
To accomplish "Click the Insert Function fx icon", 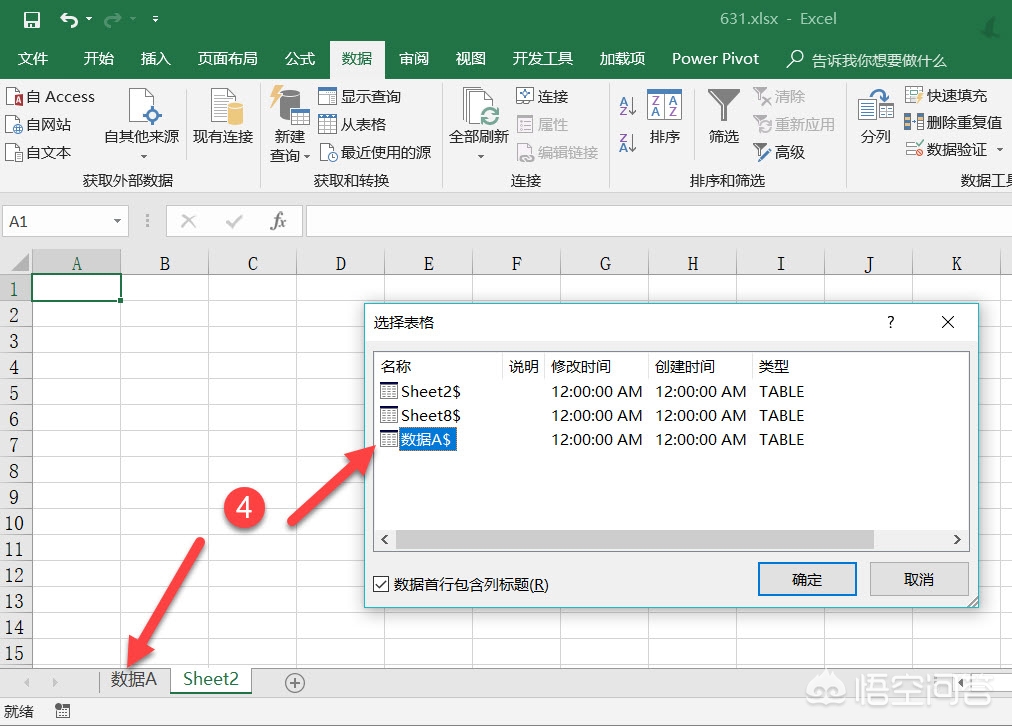I will point(278,221).
